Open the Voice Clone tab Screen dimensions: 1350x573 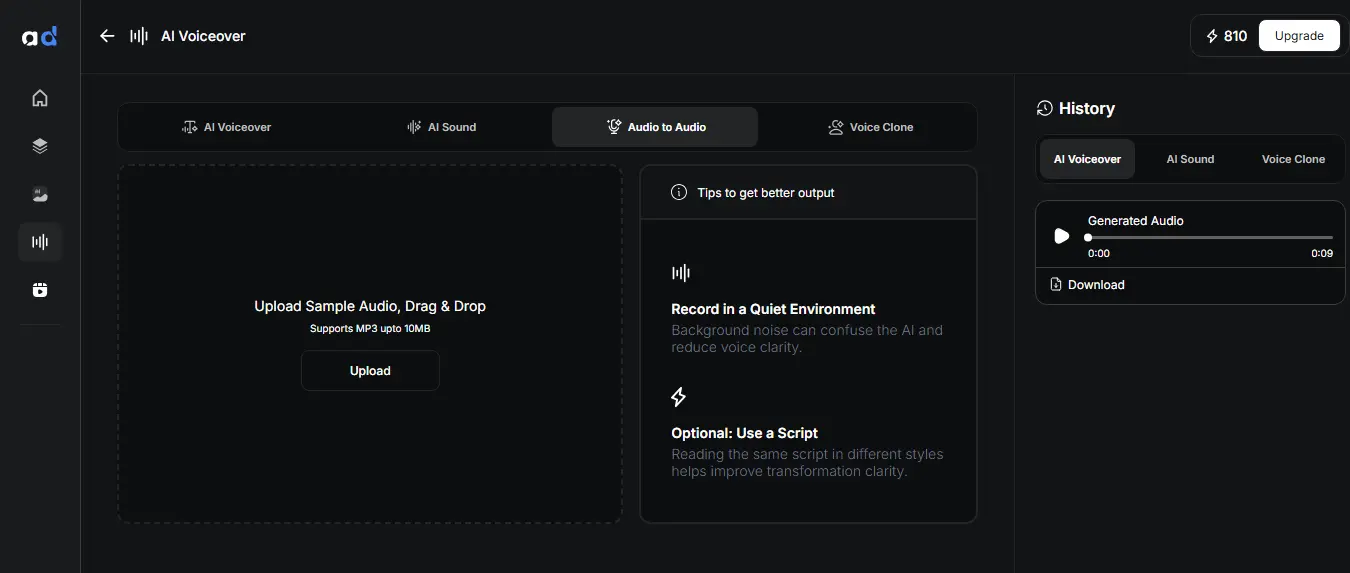pos(871,127)
